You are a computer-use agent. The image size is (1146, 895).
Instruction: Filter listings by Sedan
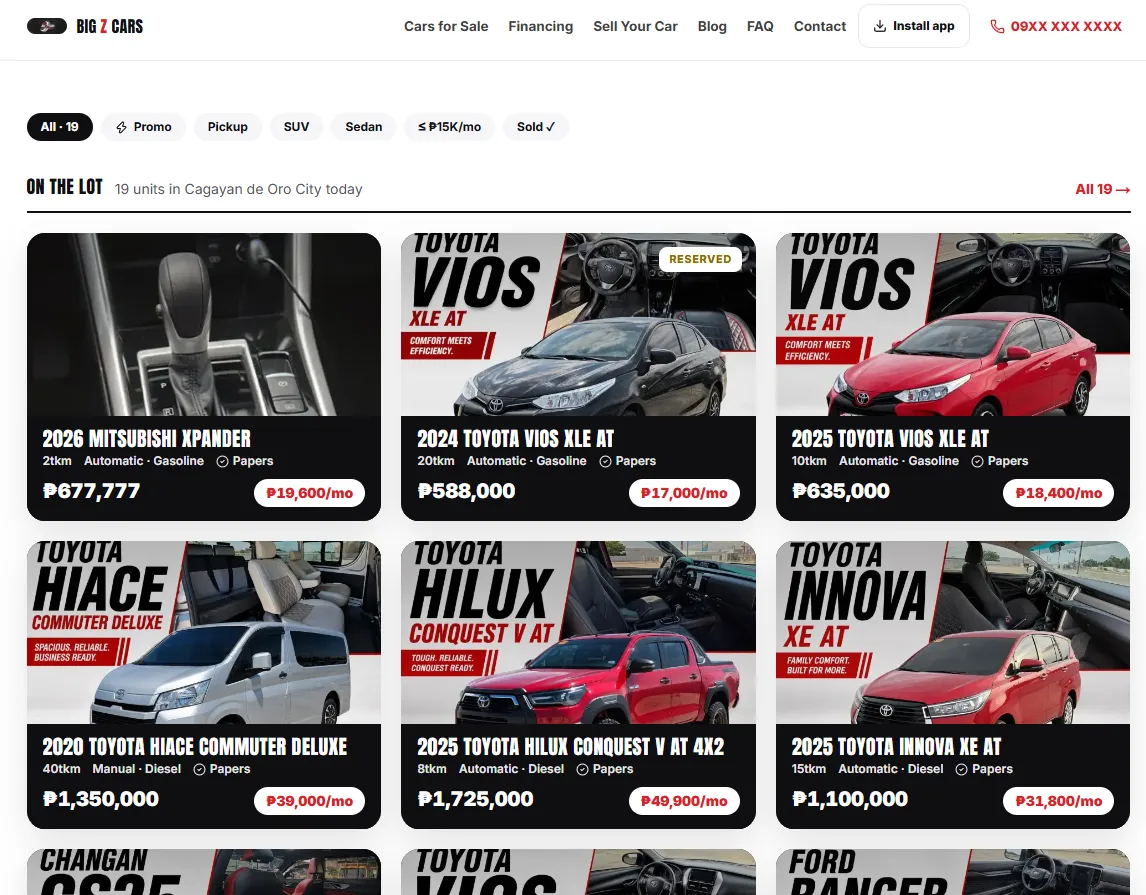pos(363,127)
